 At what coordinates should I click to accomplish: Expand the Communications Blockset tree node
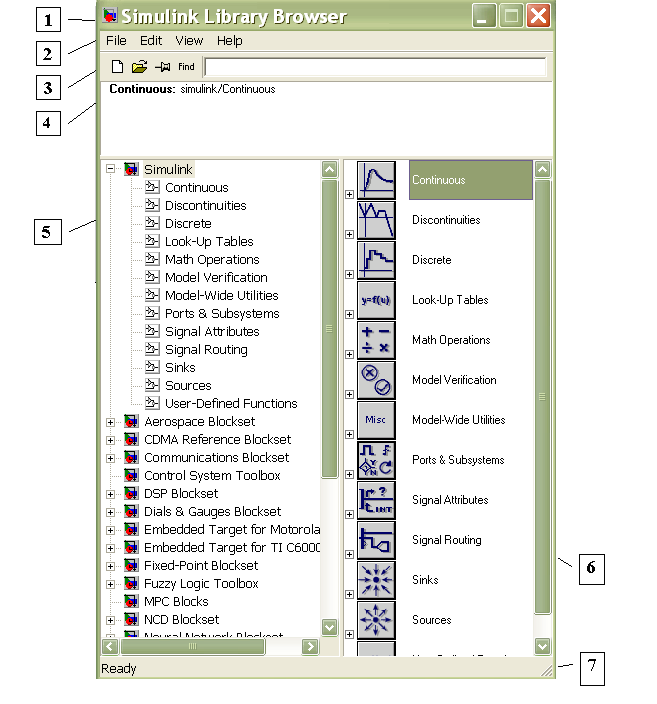click(x=110, y=458)
